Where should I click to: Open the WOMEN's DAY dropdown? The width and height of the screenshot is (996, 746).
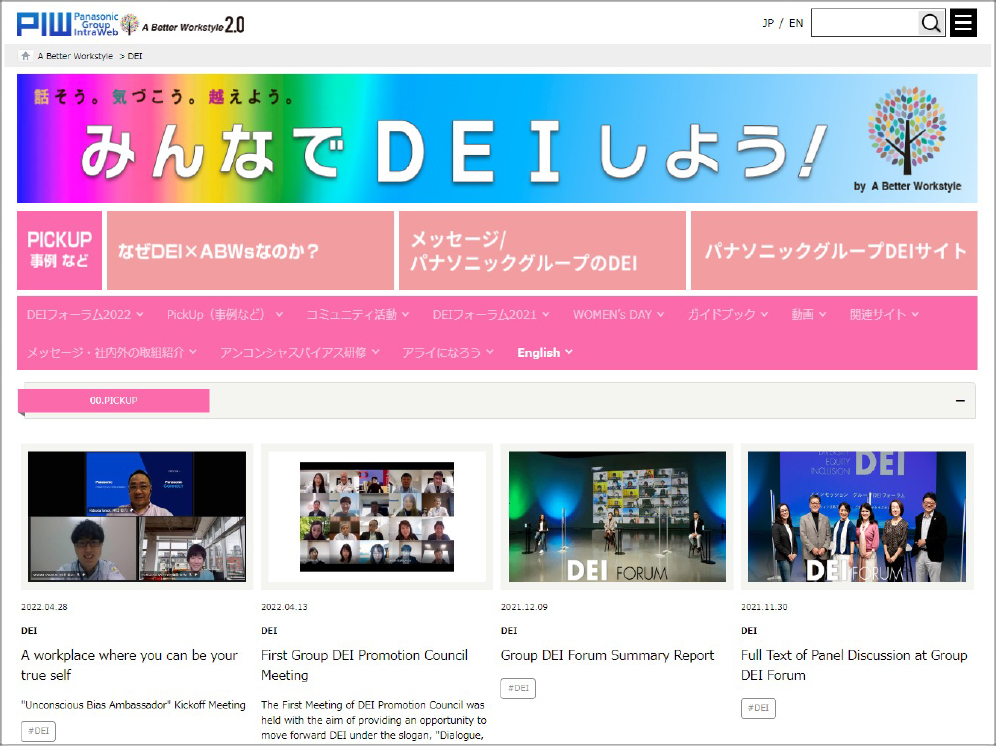(x=618, y=313)
